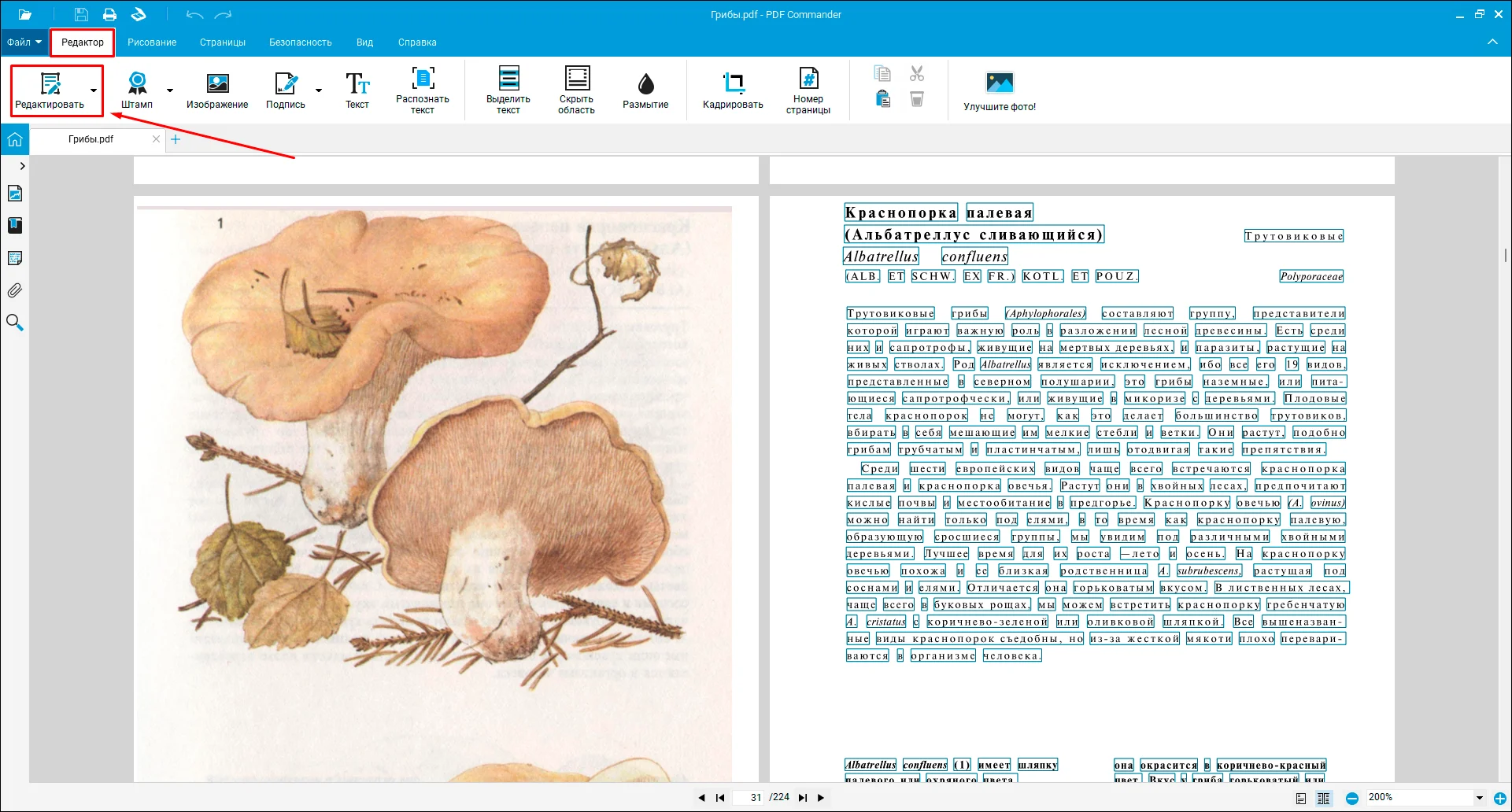
Task: Collapse the ribbon with top-right chevron
Action: pos(1492,42)
